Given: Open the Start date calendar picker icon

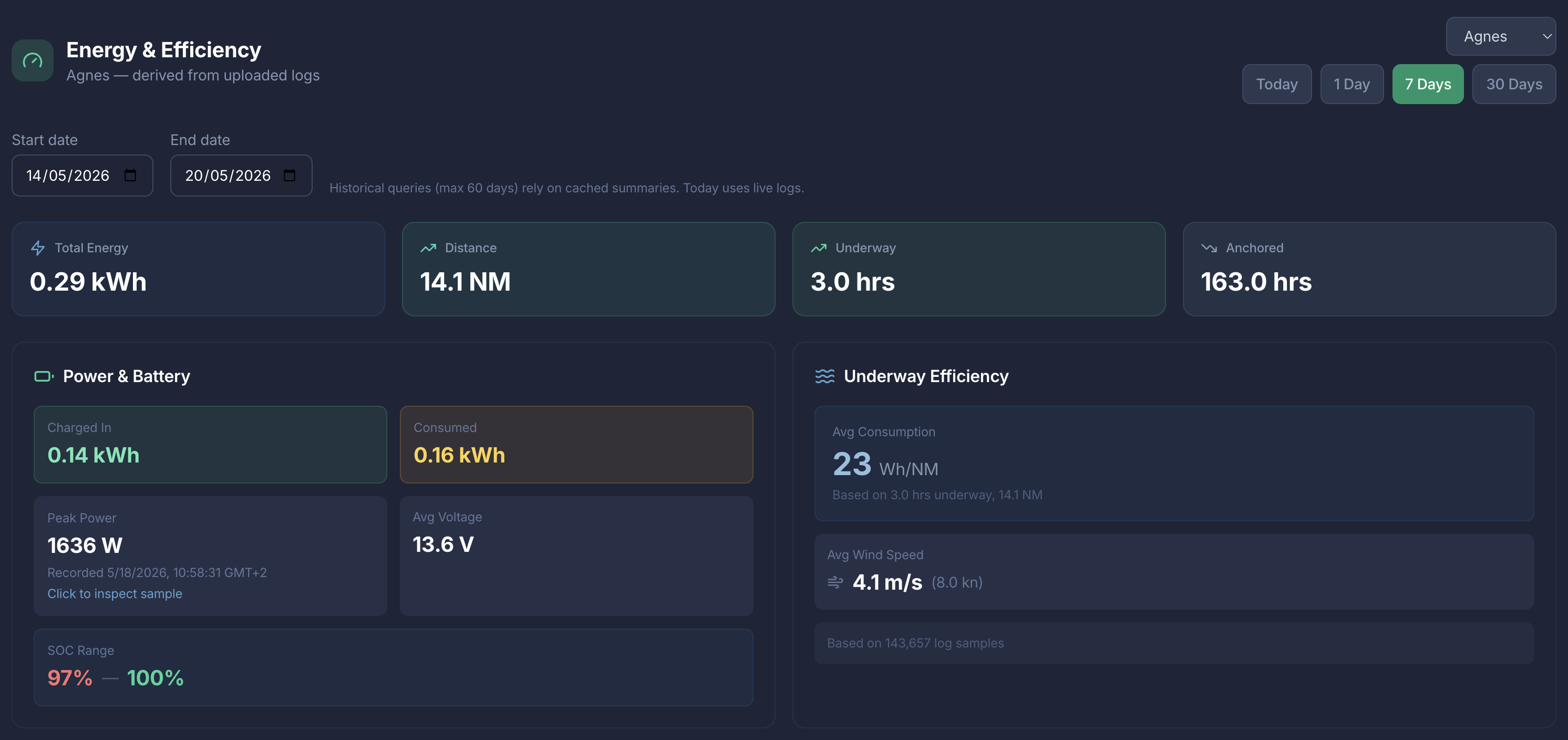Looking at the screenshot, I should [x=130, y=176].
